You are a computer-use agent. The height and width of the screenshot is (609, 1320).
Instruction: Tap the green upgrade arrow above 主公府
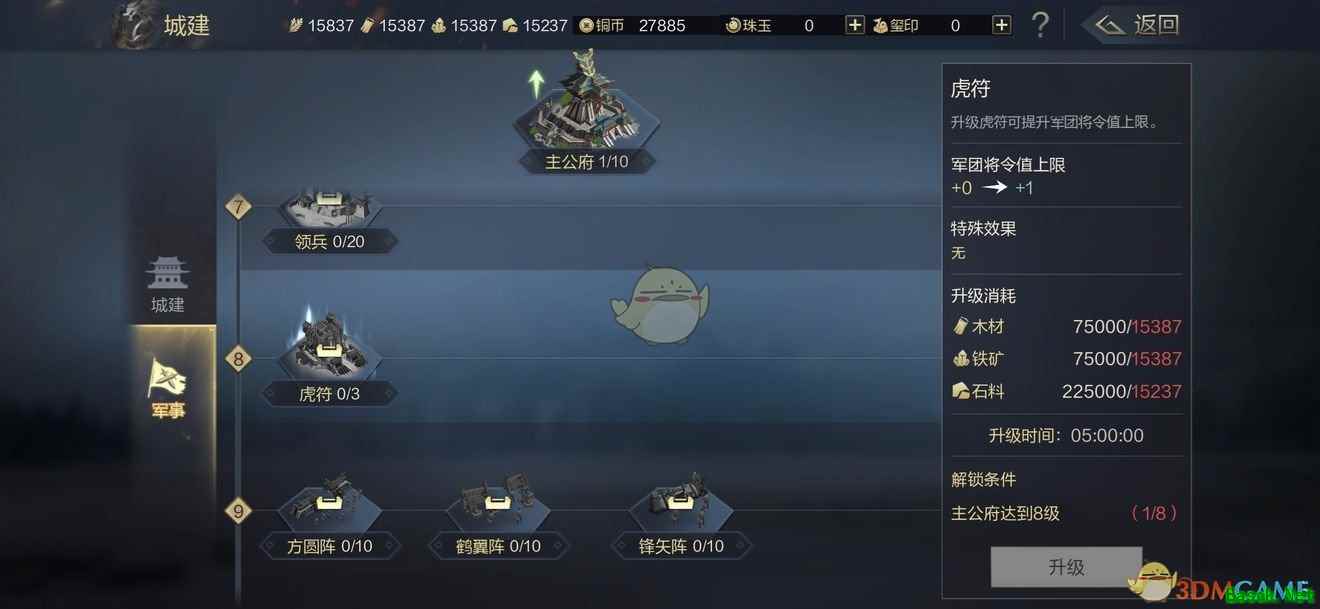click(x=537, y=84)
